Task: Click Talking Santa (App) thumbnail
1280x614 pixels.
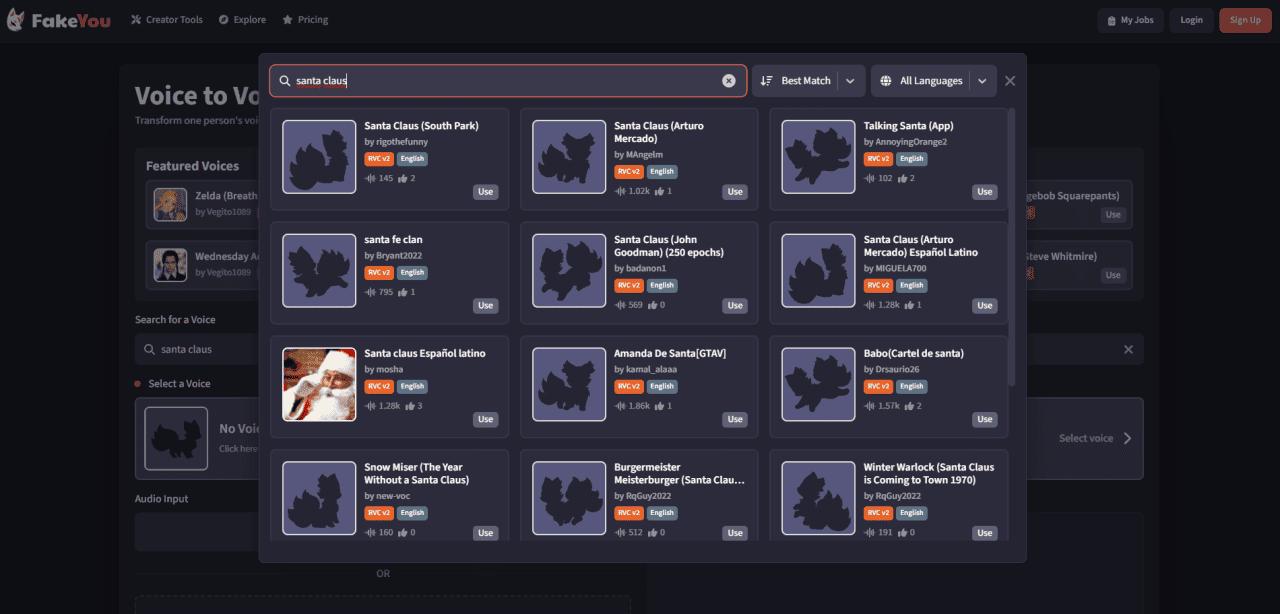Action: 818,157
